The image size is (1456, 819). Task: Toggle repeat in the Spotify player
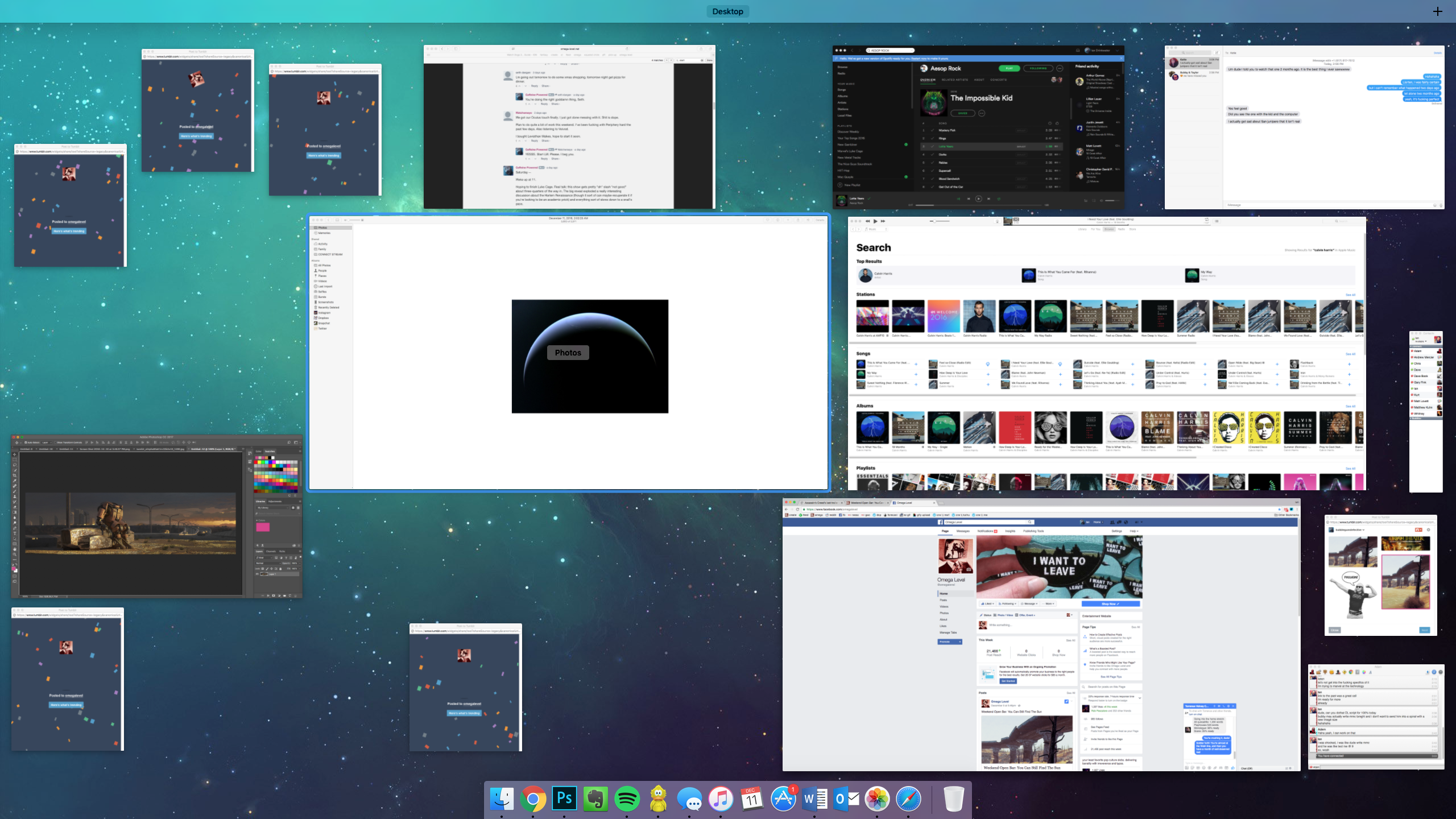(x=999, y=198)
